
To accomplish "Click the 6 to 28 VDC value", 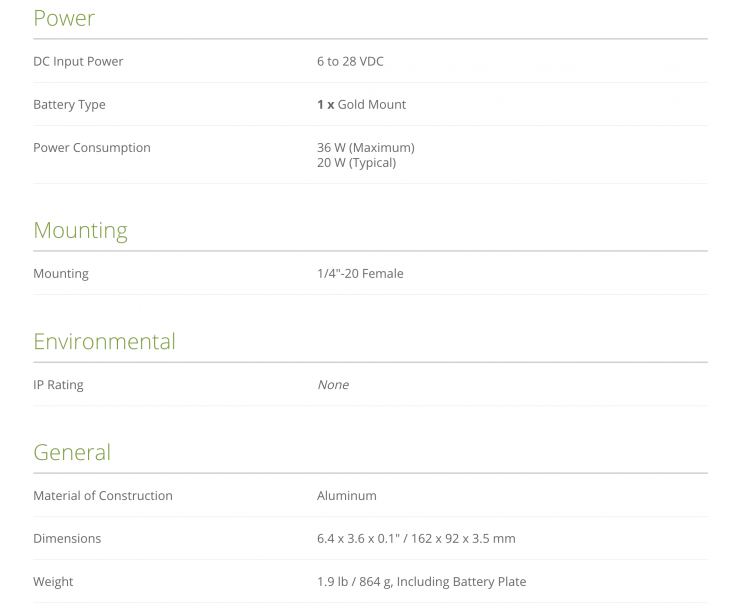I will coord(350,62).
